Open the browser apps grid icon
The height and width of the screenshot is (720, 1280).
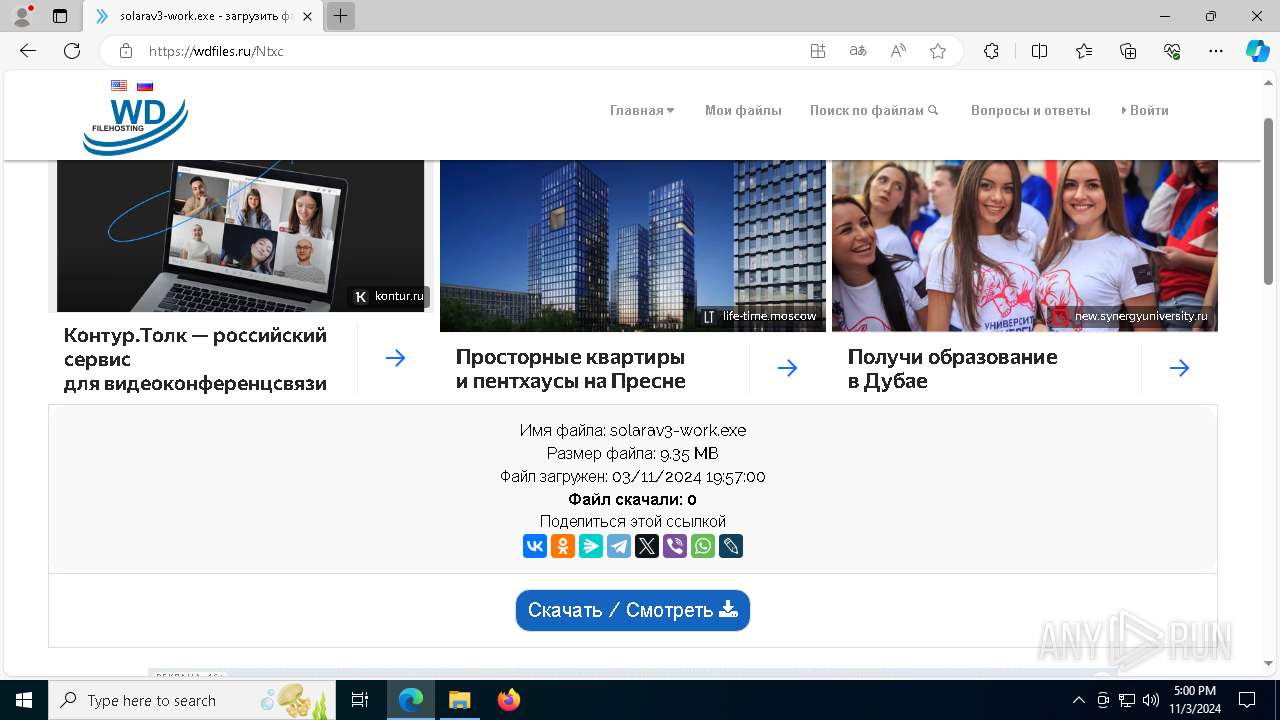coord(818,51)
